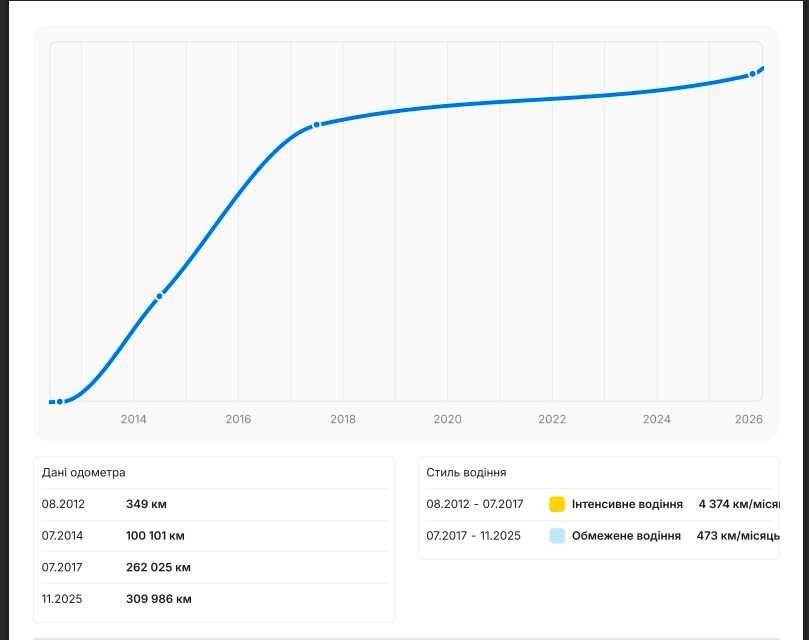The height and width of the screenshot is (640, 809).
Task: Click the 08.2012 data point on chart
Action: 60,402
